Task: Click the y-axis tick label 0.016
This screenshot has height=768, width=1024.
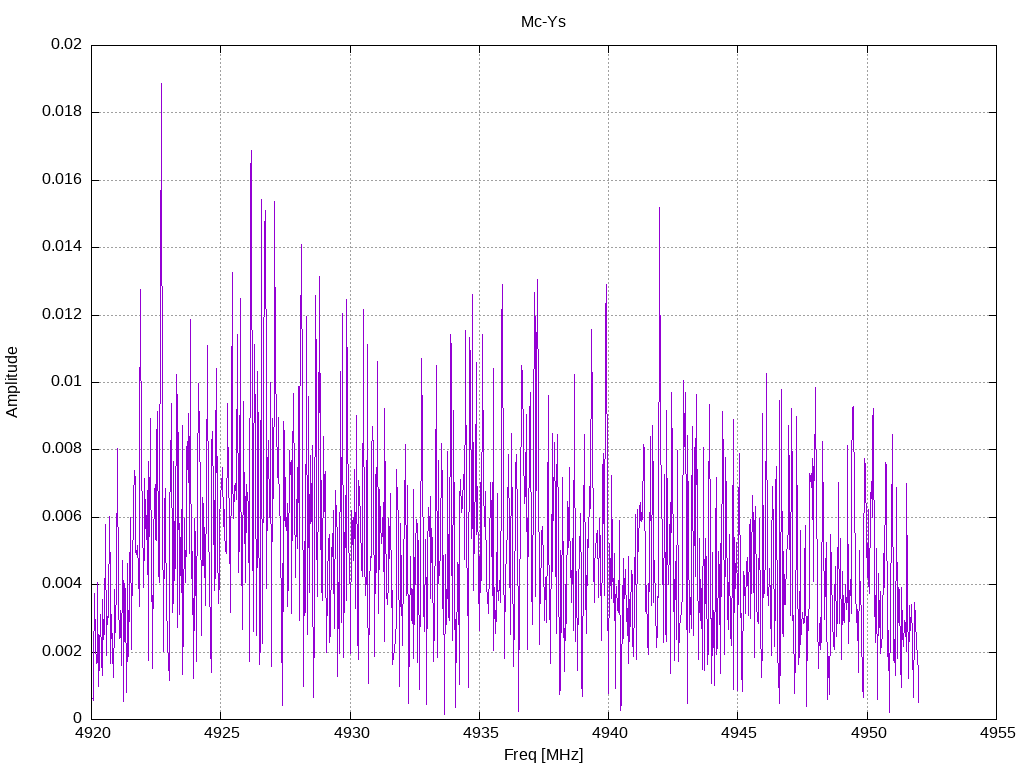Action: [62, 180]
